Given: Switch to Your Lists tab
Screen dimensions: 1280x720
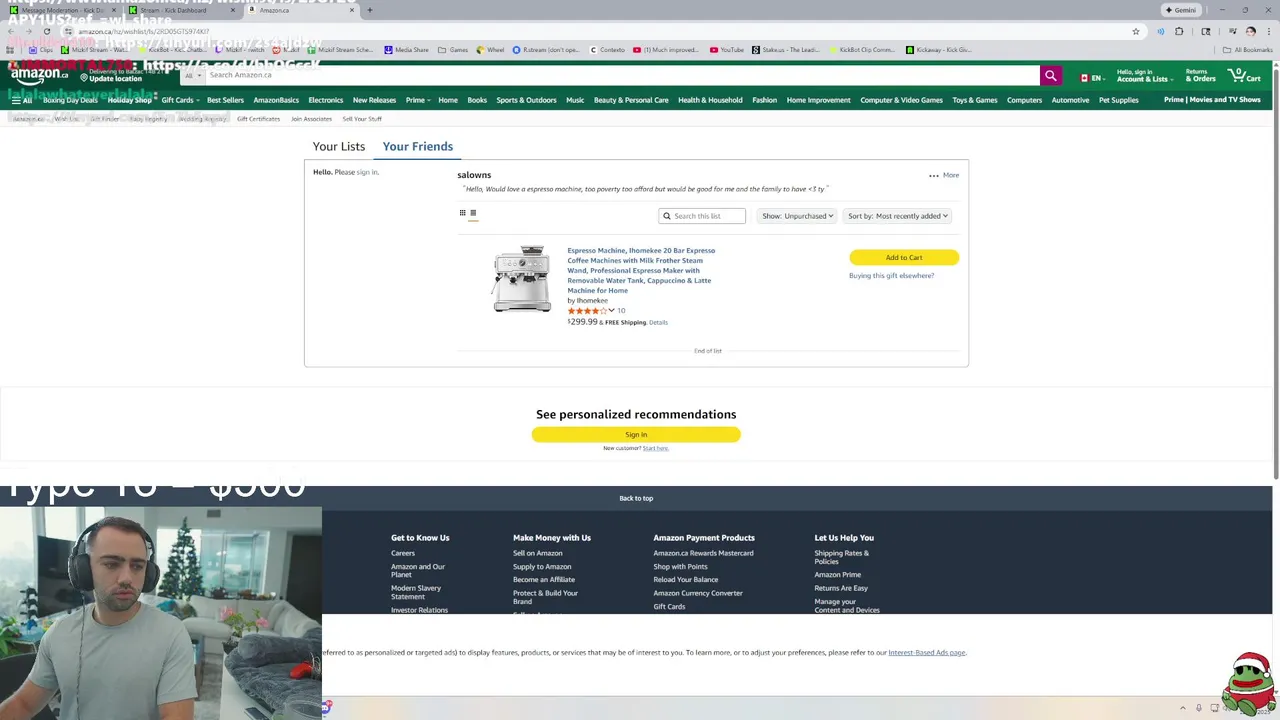Looking at the screenshot, I should tap(339, 146).
